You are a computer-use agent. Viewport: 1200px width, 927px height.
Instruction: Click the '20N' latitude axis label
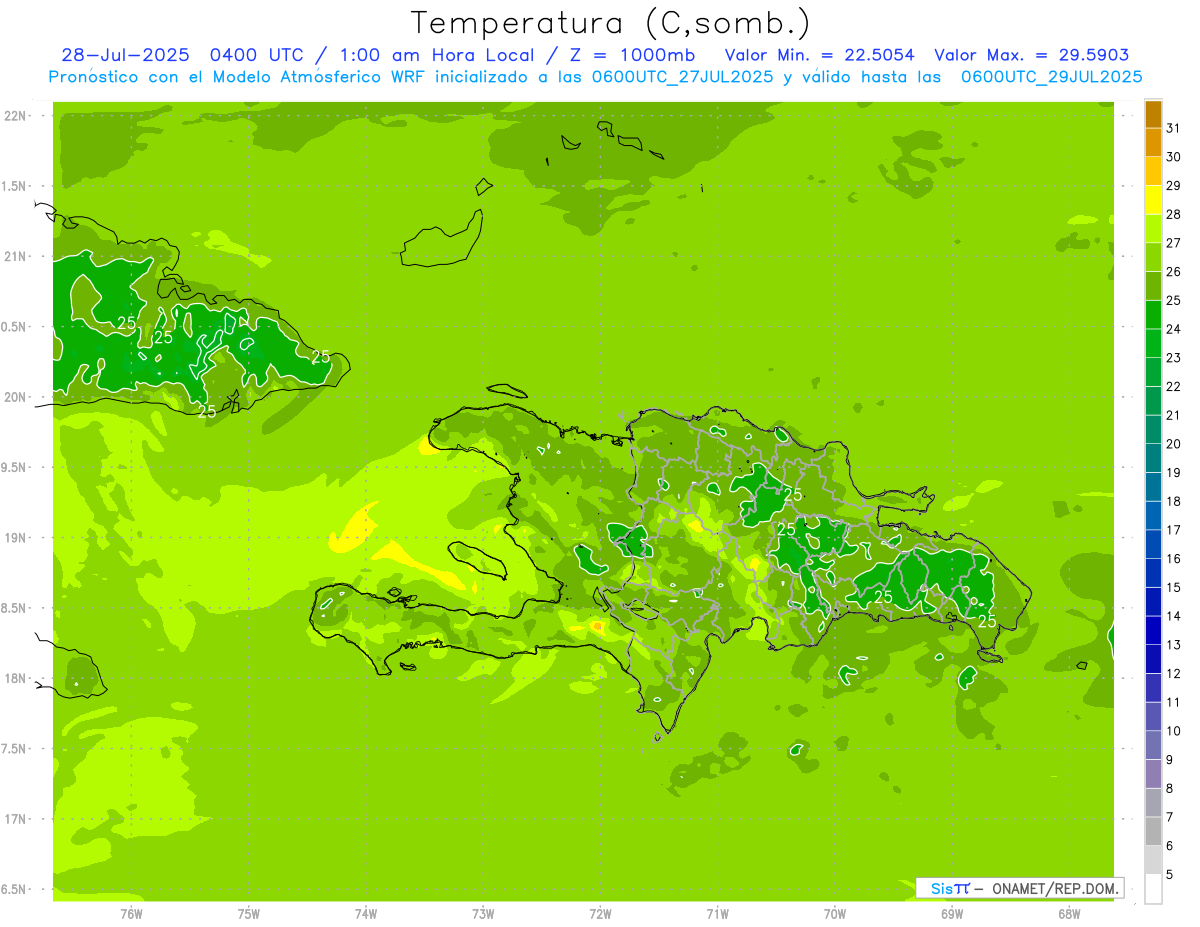tap(16, 398)
